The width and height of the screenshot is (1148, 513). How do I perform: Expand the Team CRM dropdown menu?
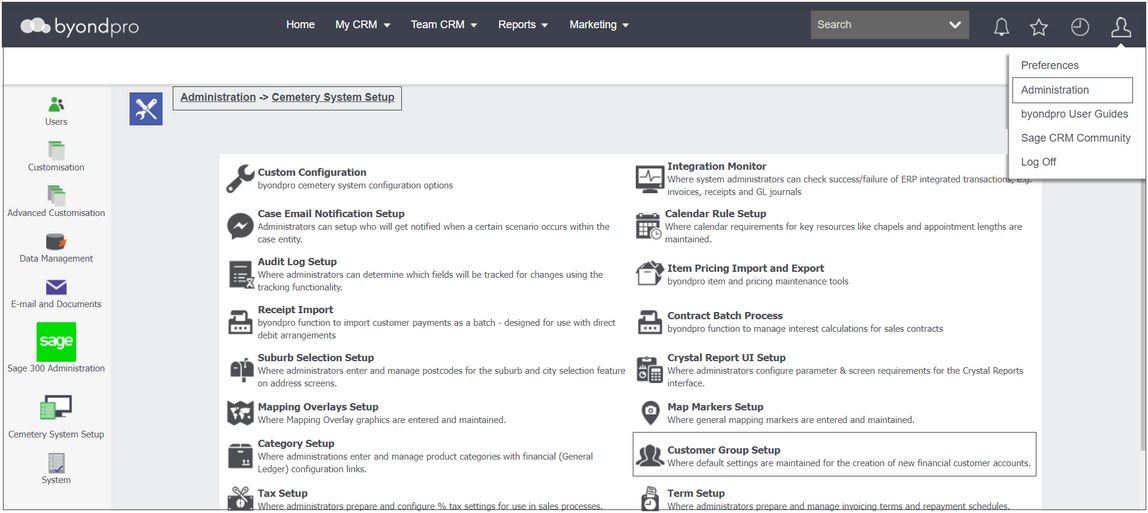[x=444, y=24]
